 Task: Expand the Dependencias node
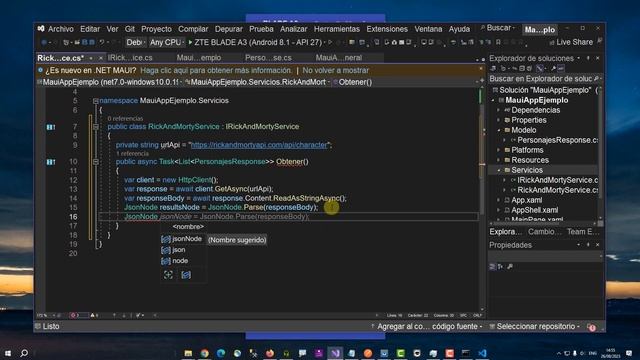pos(498,110)
